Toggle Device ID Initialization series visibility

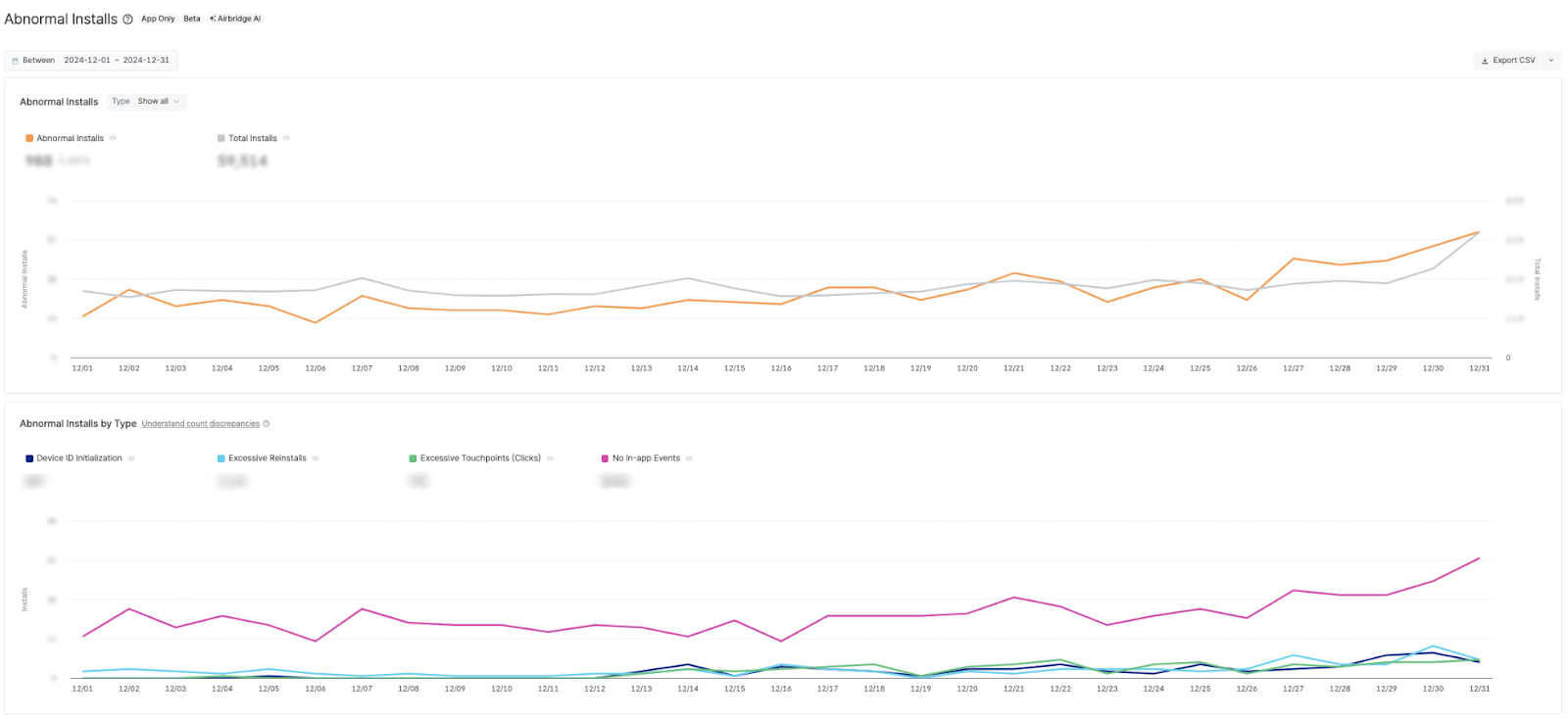tap(131, 458)
